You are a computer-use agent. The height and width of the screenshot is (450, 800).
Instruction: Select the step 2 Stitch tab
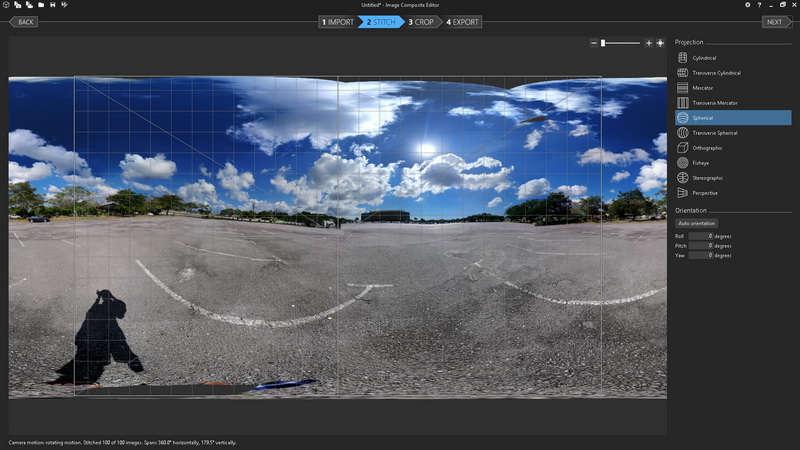(x=381, y=22)
